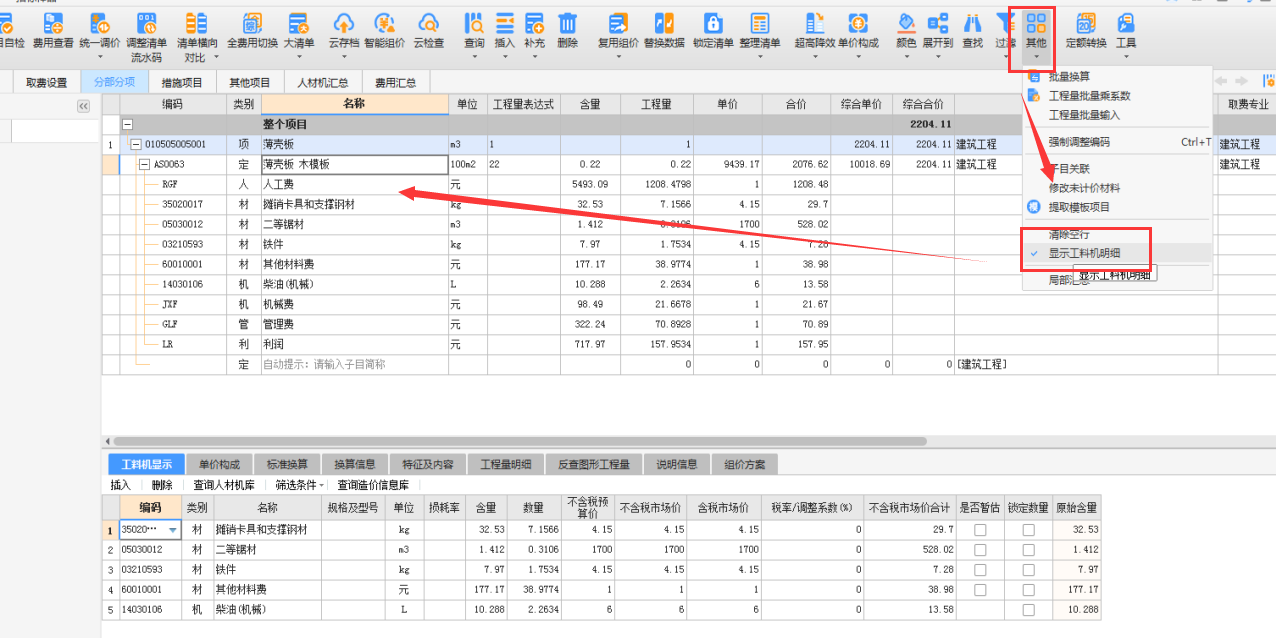Toggle 是否暂估 checkbox for 铁件
Image resolution: width=1276 pixels, height=638 pixels.
(980, 569)
